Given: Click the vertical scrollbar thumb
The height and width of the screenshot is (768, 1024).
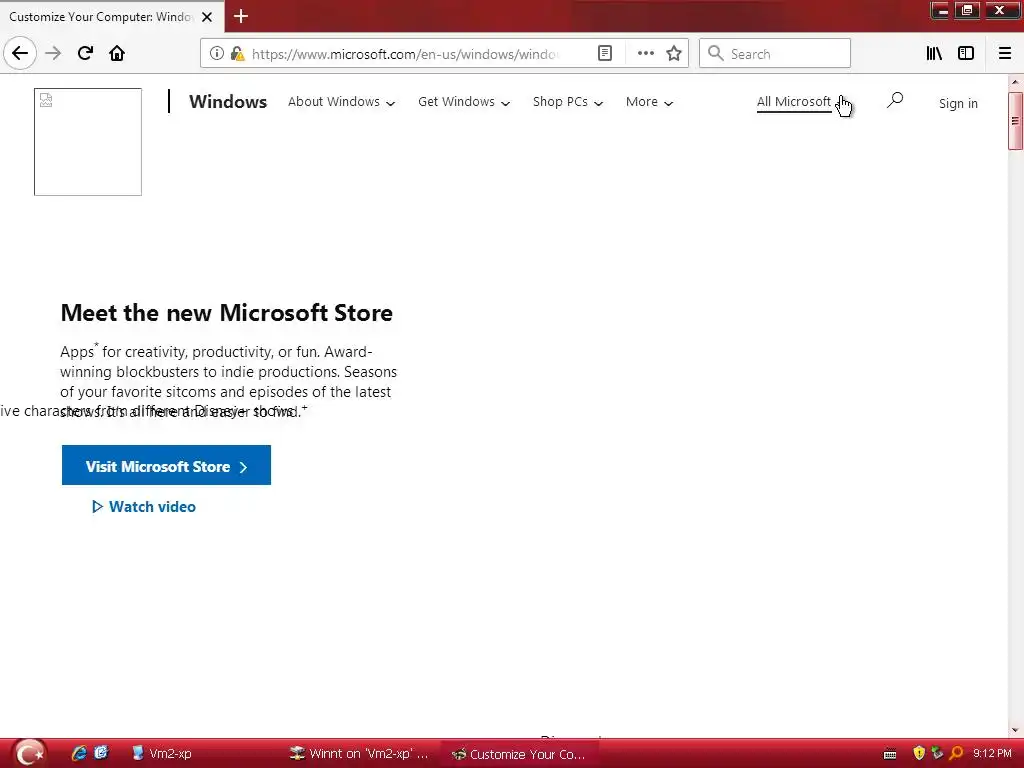Looking at the screenshot, I should (x=1015, y=121).
